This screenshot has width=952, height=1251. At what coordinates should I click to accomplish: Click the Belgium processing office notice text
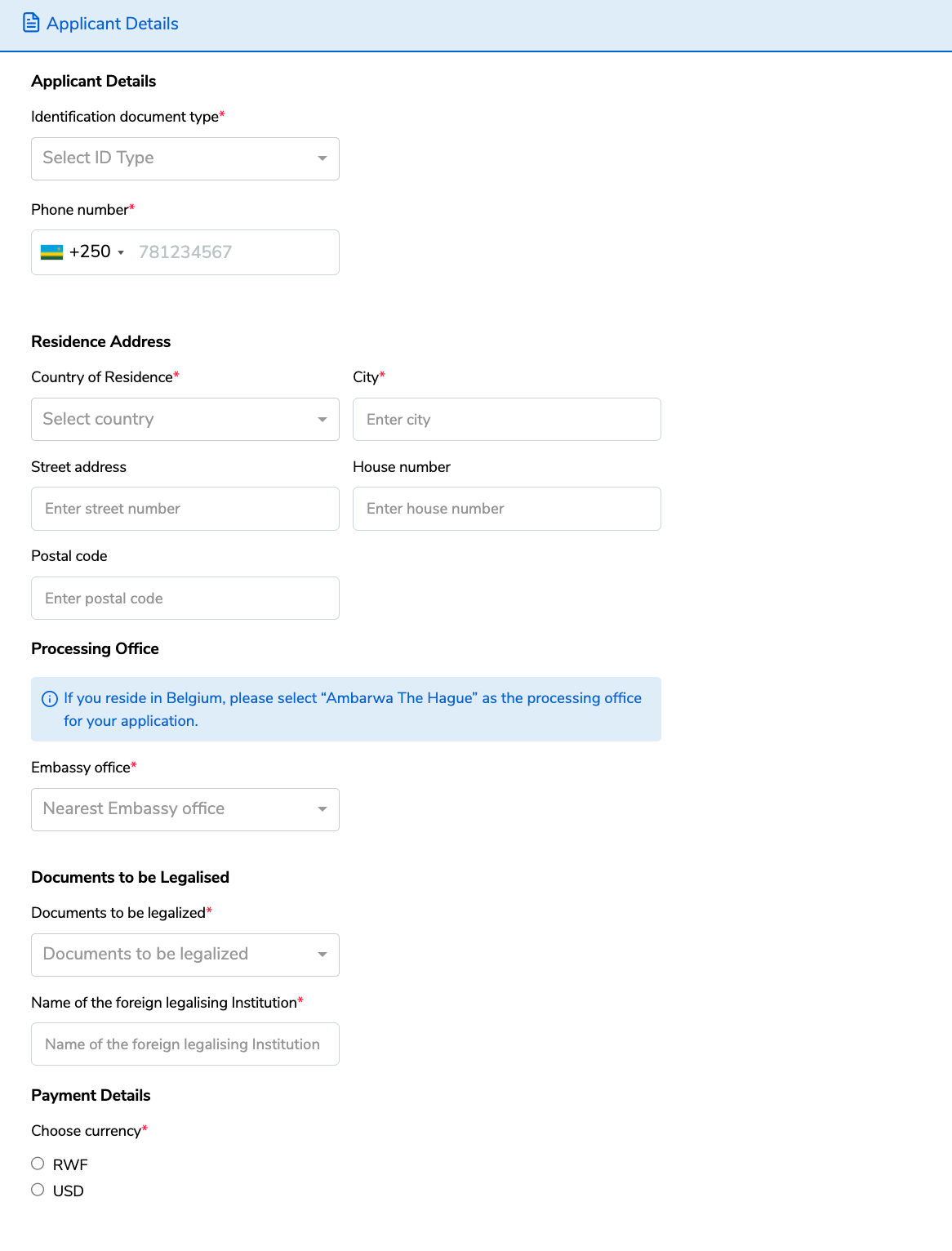(353, 710)
